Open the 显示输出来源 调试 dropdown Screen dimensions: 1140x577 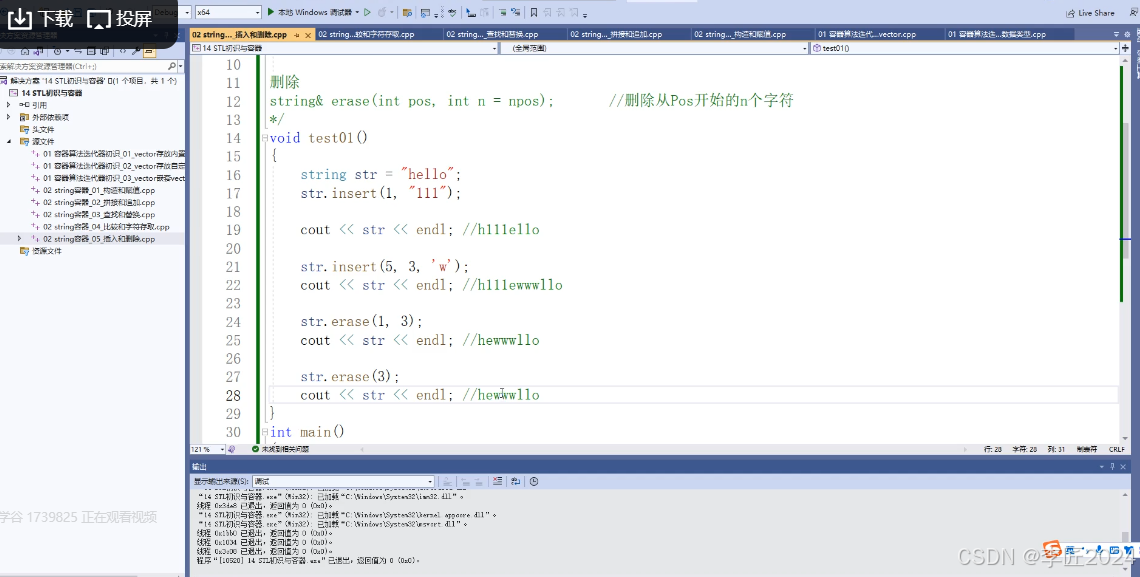[343, 481]
